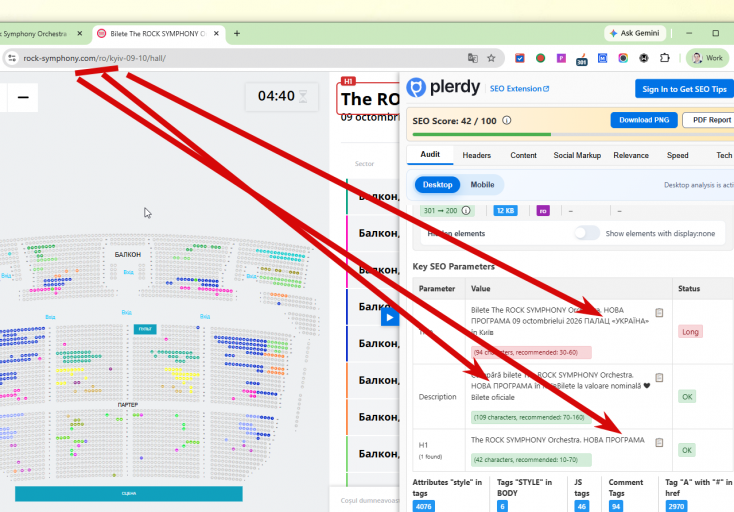Viewport: 734px width, 512px height.
Task: Click the Download PNG button
Action: [x=644, y=120]
